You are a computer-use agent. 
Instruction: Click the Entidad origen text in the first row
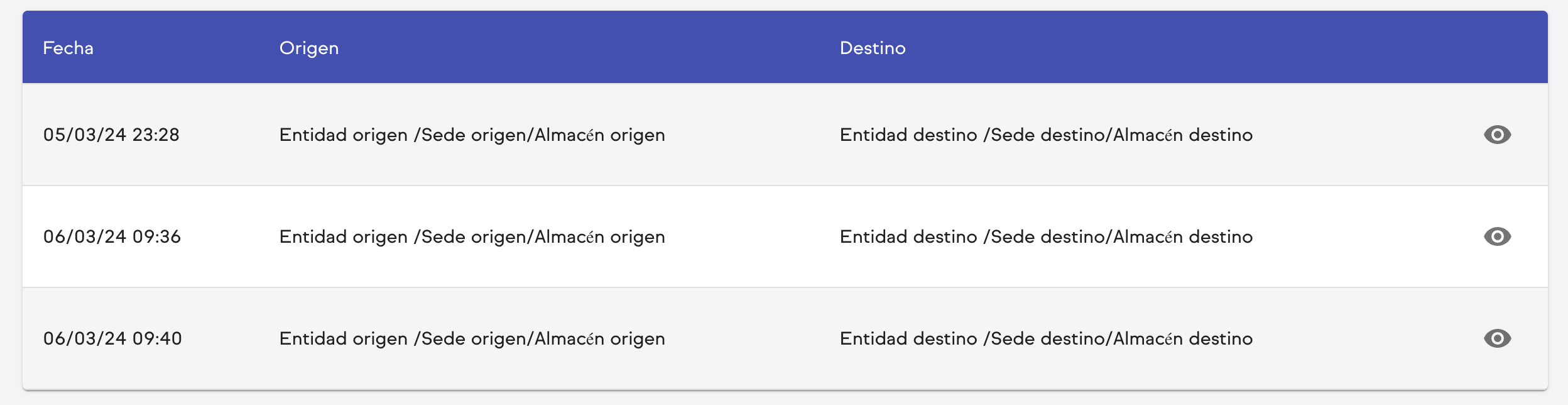pyautogui.click(x=472, y=135)
